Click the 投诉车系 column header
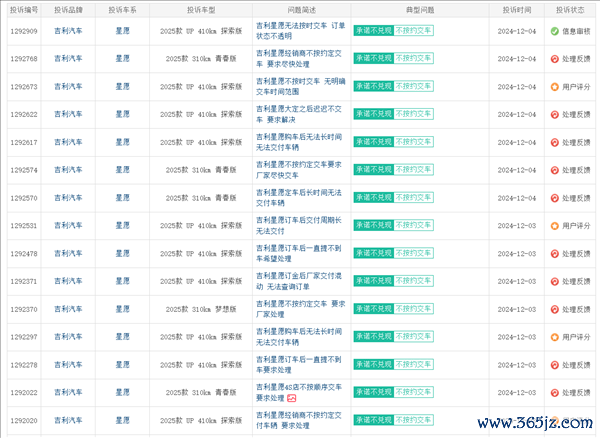The height and width of the screenshot is (438, 600). 122,10
